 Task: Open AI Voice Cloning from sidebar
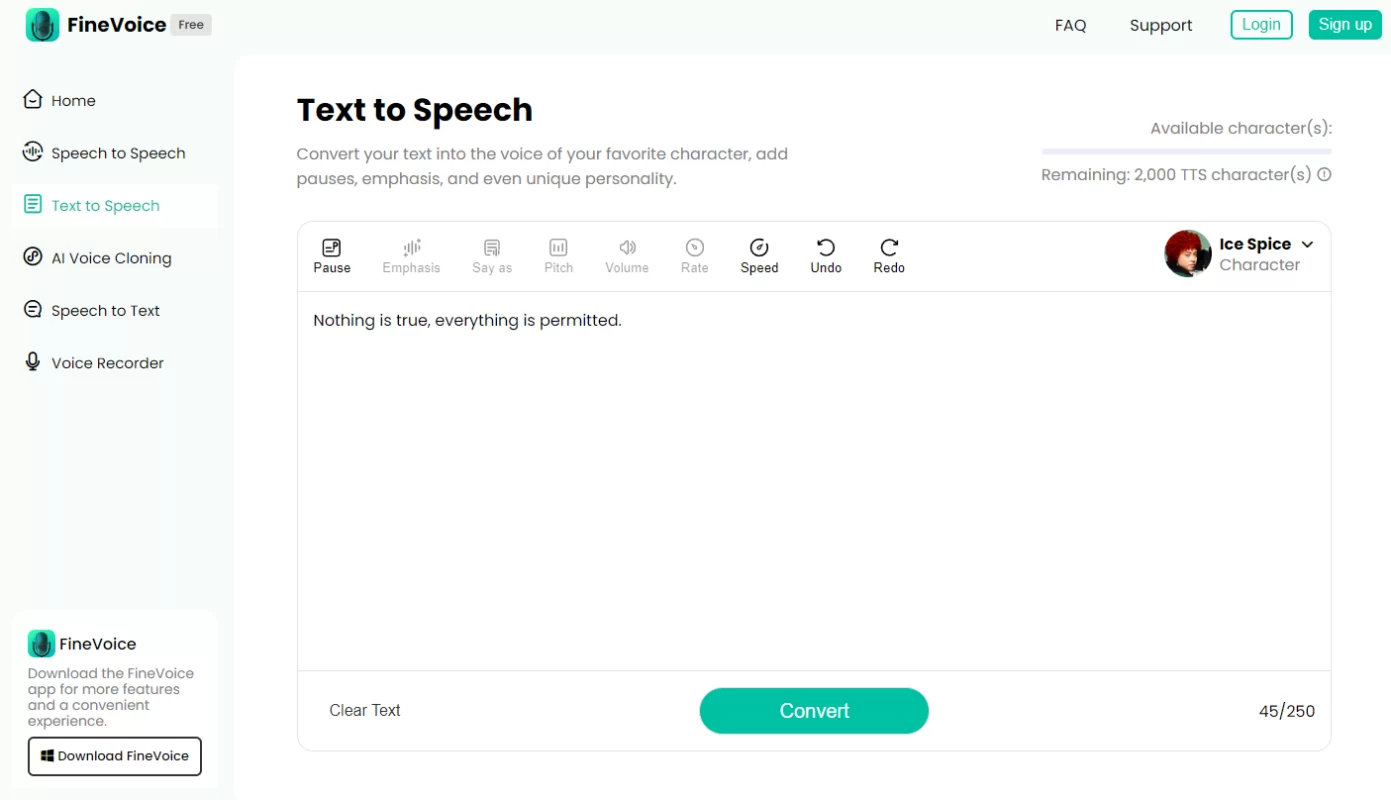point(111,258)
